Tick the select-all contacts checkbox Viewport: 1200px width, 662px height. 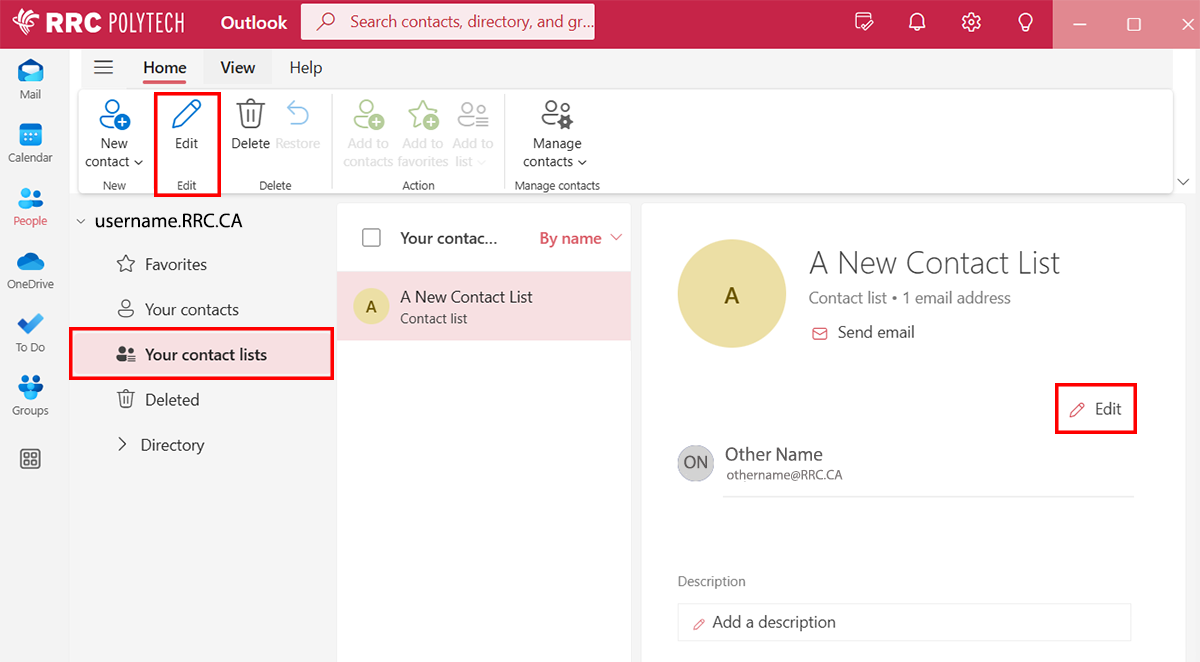click(x=371, y=238)
